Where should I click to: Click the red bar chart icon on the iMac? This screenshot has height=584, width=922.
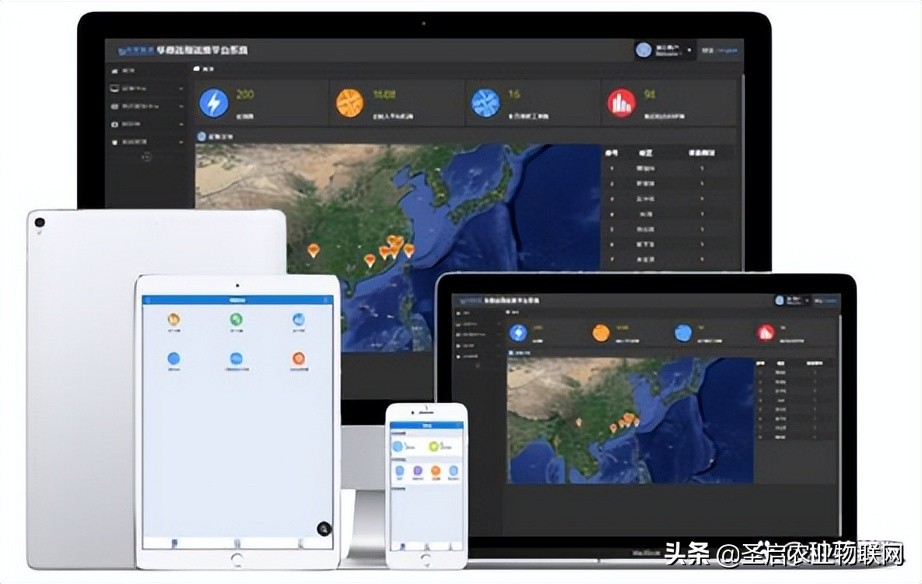point(621,103)
